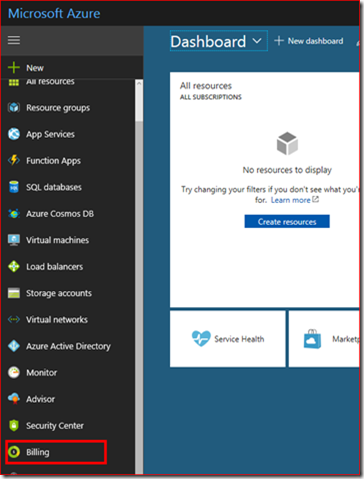The width and height of the screenshot is (364, 479).
Task: Click the plus icon beside New dashboard
Action: coord(279,41)
